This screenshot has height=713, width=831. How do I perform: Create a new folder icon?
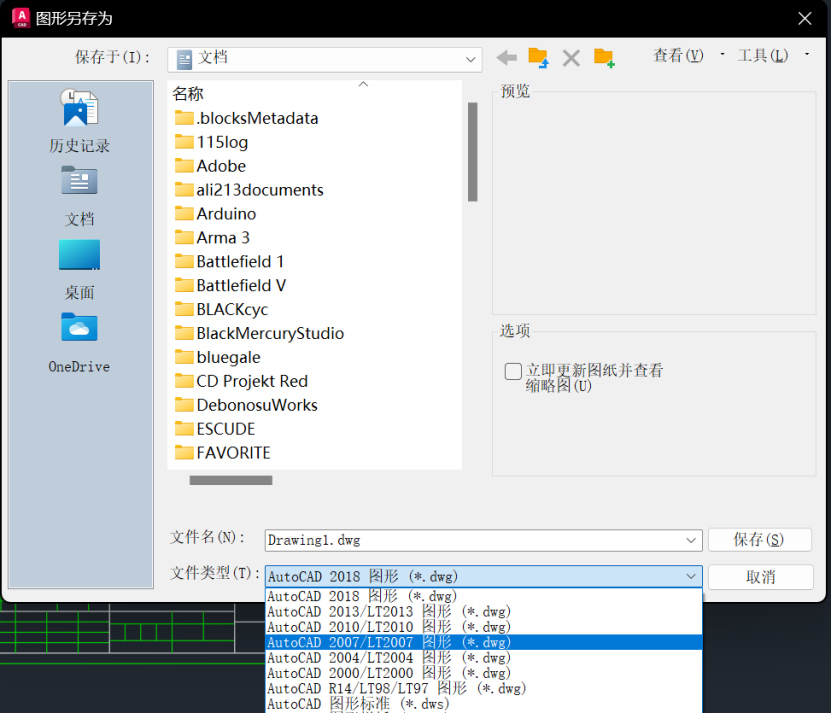tap(604, 58)
